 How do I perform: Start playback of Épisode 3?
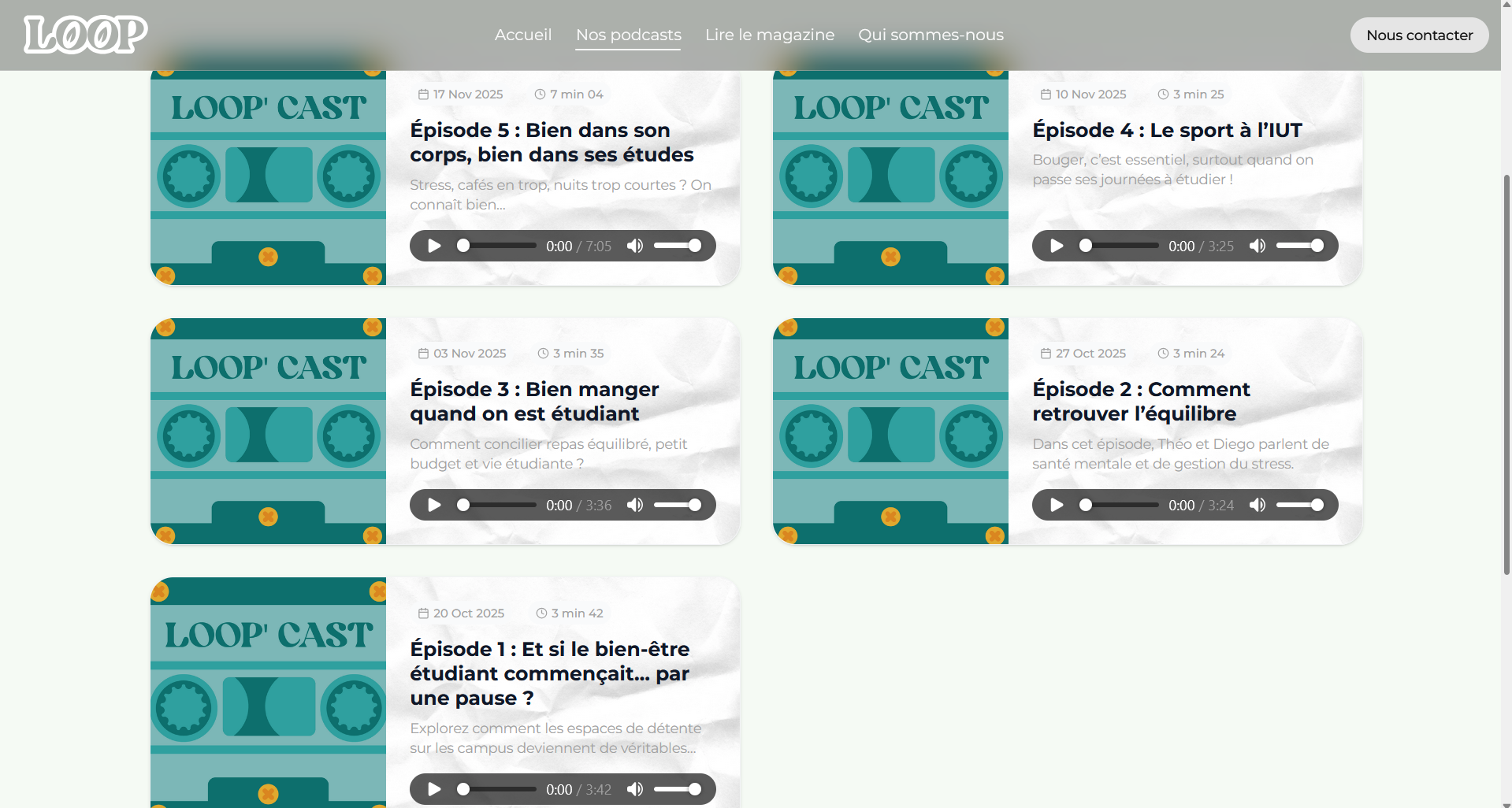[434, 505]
